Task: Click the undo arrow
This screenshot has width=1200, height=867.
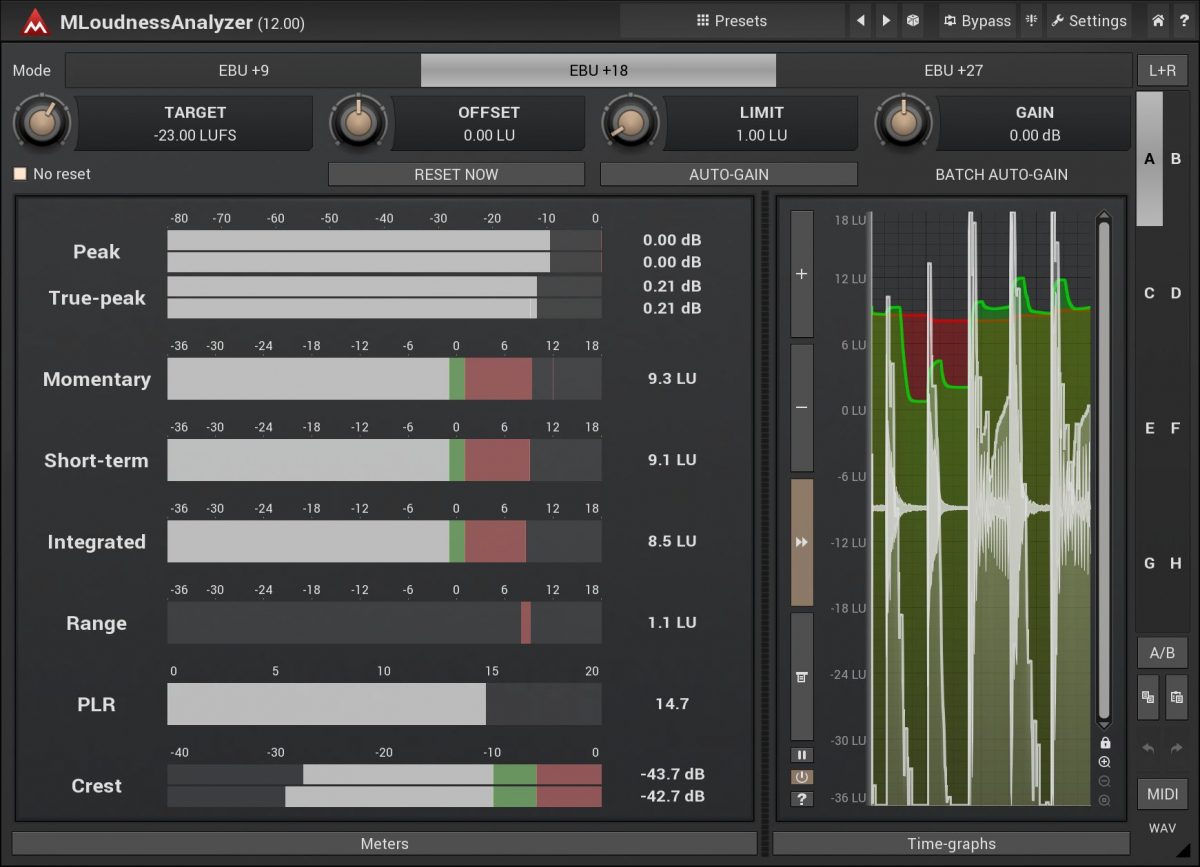Action: (x=1149, y=748)
